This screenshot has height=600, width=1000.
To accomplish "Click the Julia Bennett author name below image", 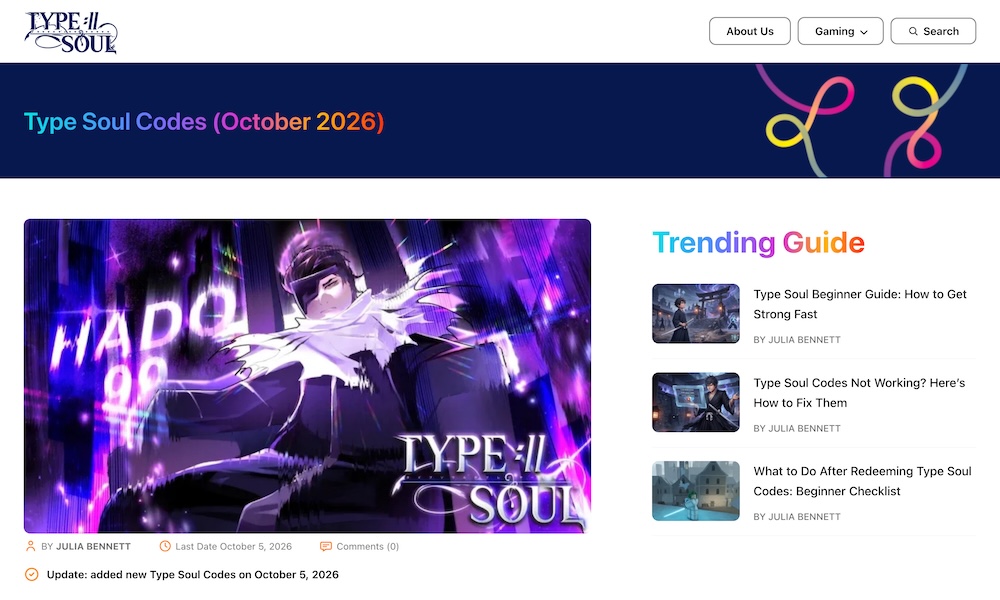I will [93, 546].
